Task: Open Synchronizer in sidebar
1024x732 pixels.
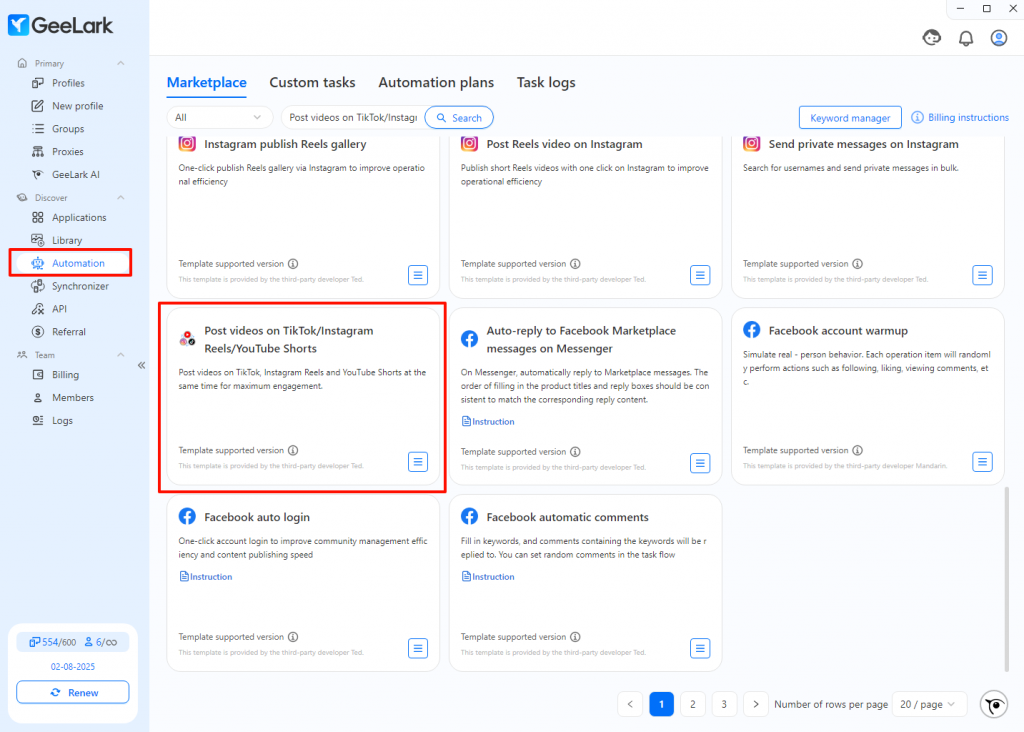Action: [x=80, y=286]
